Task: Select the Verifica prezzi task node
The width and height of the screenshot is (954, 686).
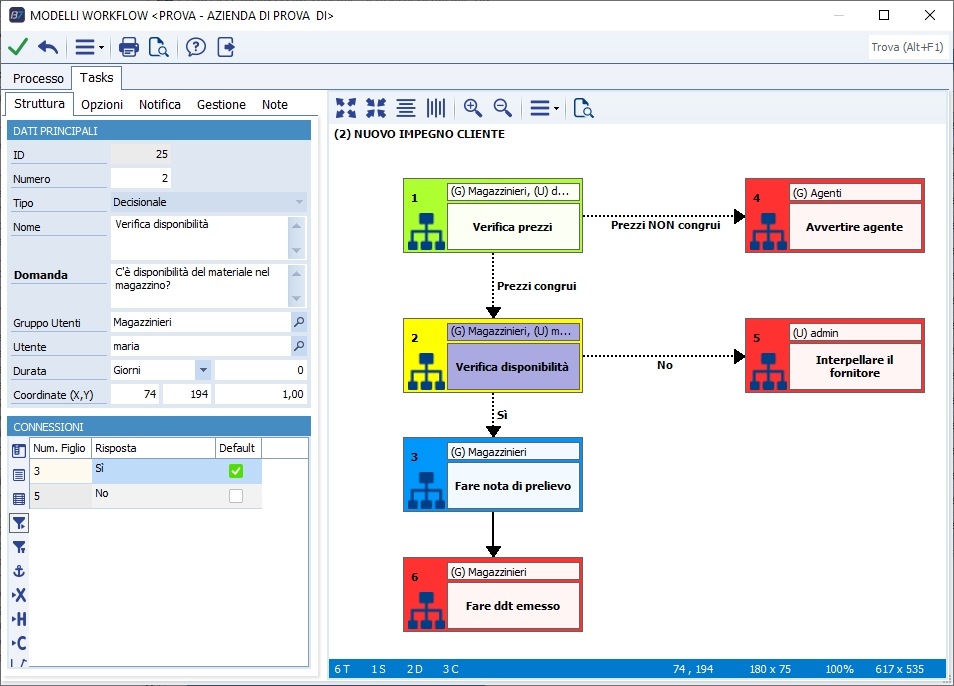Action: click(x=493, y=215)
